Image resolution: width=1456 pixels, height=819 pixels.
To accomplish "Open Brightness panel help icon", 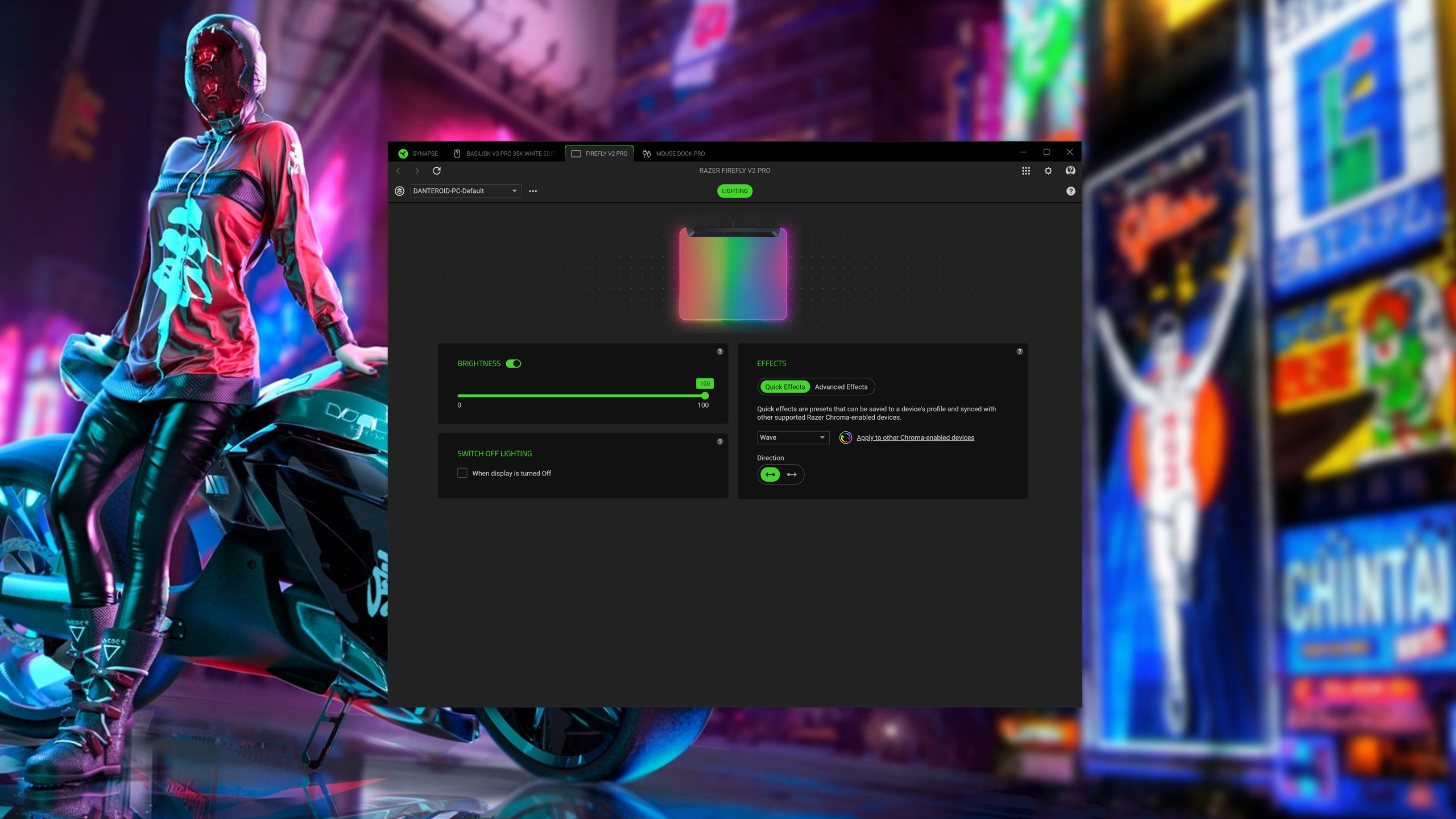I will (719, 351).
